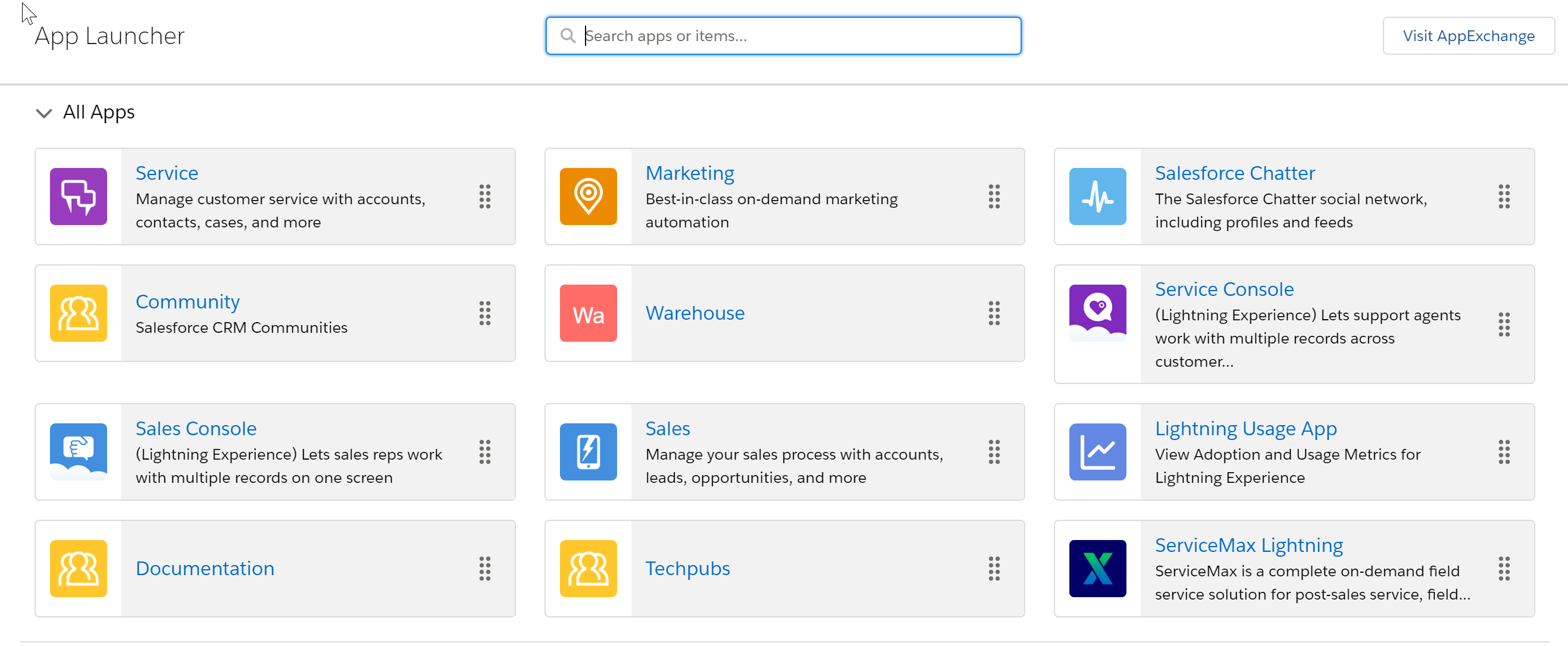Click the drag handle on Warehouse tile
This screenshot has height=646, width=1568.
(x=994, y=313)
